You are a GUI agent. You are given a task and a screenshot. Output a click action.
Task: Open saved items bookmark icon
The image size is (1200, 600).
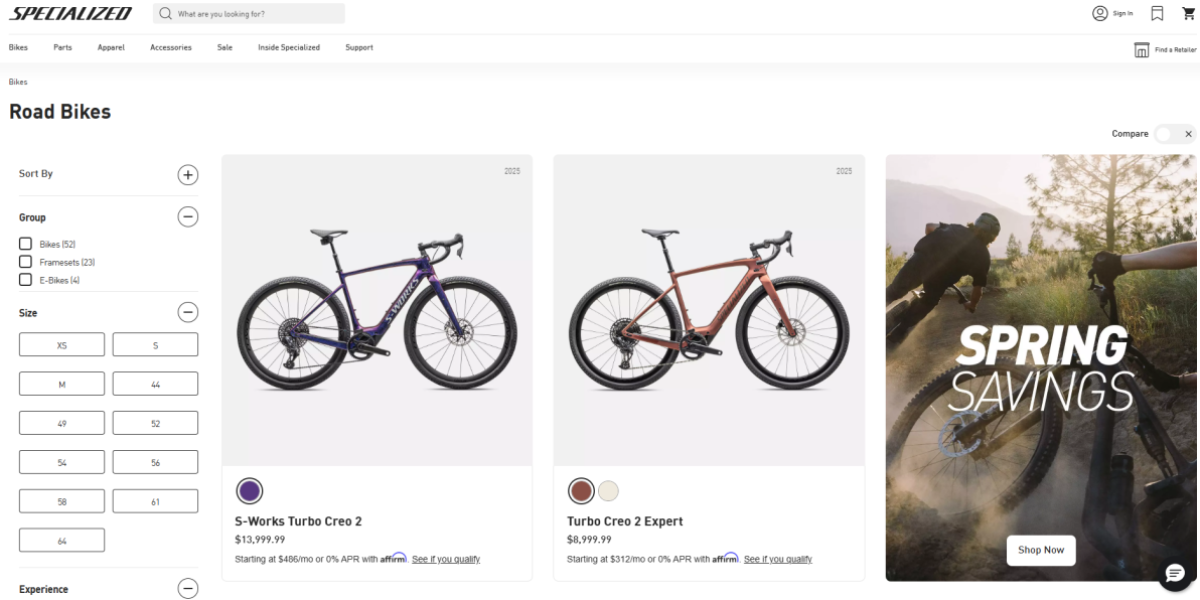[x=1157, y=13]
